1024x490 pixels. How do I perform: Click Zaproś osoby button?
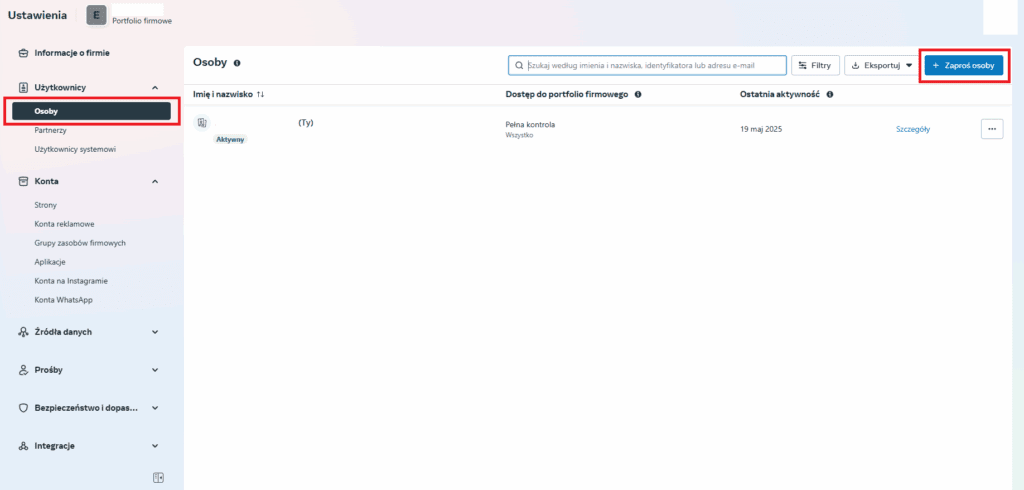[964, 65]
